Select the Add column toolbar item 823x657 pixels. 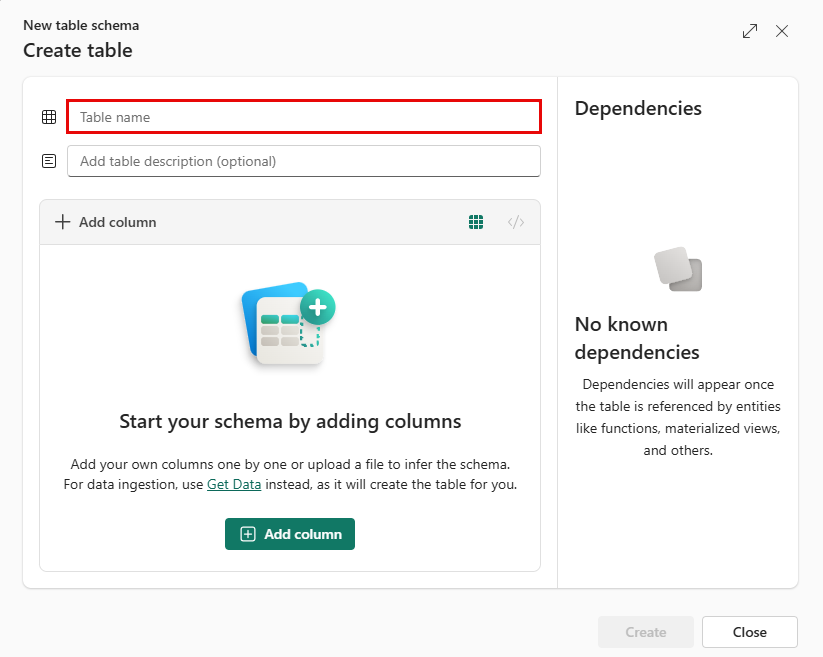(105, 221)
